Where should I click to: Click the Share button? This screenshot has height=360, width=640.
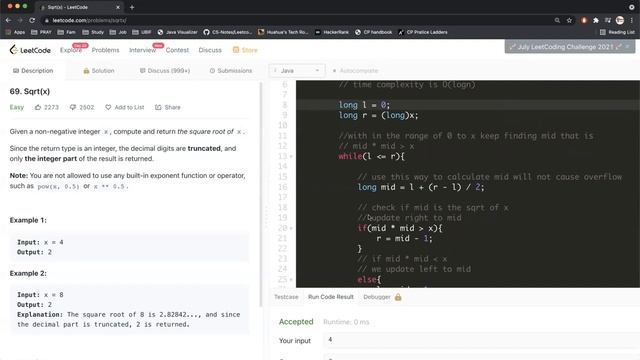pyautogui.click(x=167, y=107)
